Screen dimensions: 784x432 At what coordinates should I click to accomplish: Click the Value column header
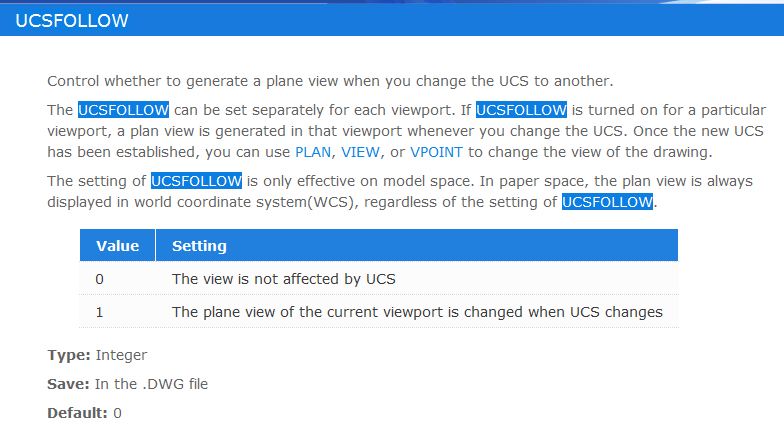118,246
